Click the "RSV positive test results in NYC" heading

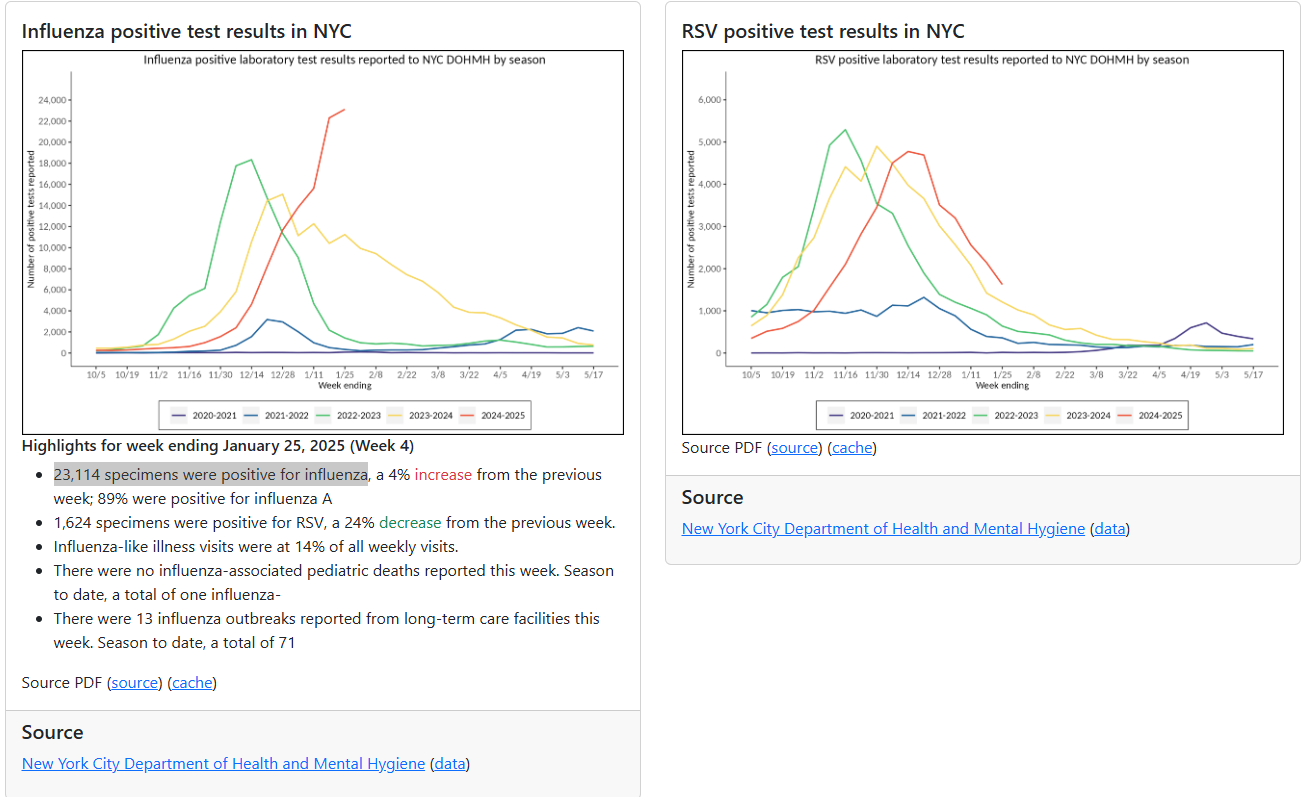823,31
